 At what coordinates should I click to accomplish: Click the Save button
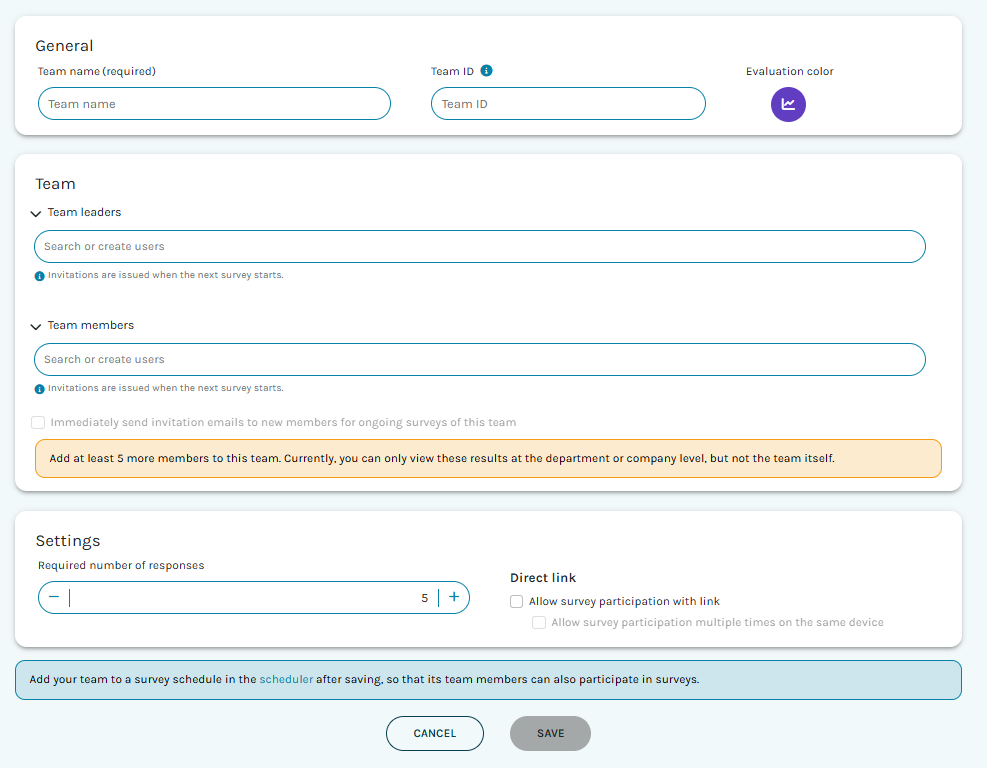[x=550, y=733]
